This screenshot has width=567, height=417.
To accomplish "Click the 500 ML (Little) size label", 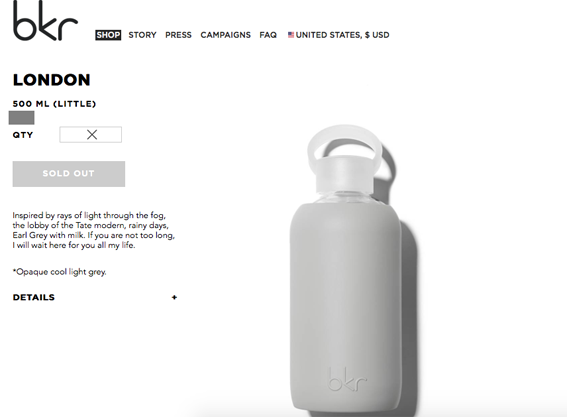I will 54,104.
